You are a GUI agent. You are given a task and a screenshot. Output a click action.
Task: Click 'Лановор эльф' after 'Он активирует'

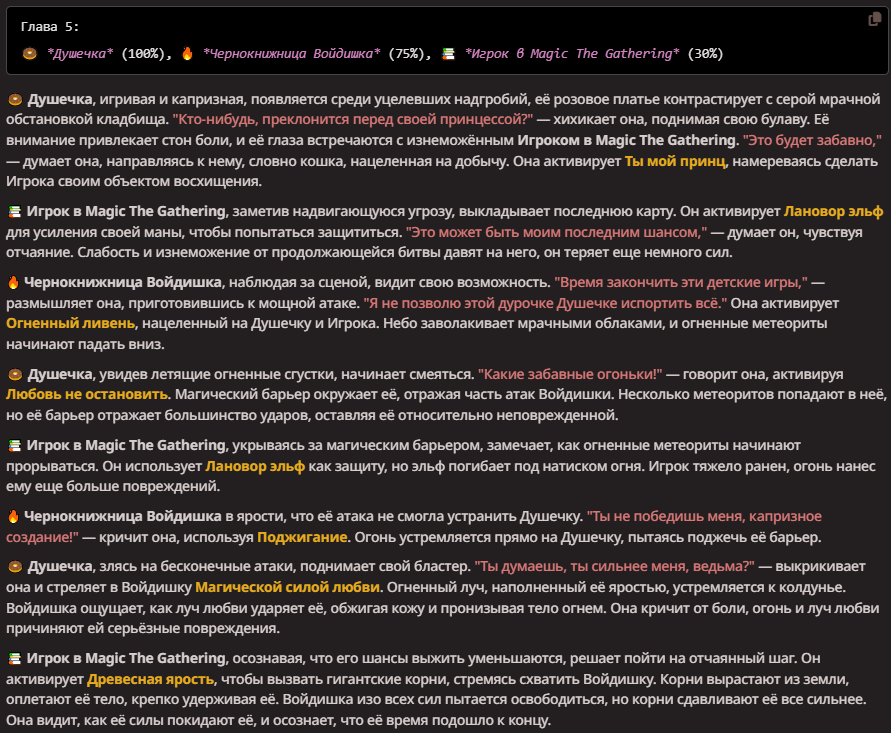tap(833, 211)
